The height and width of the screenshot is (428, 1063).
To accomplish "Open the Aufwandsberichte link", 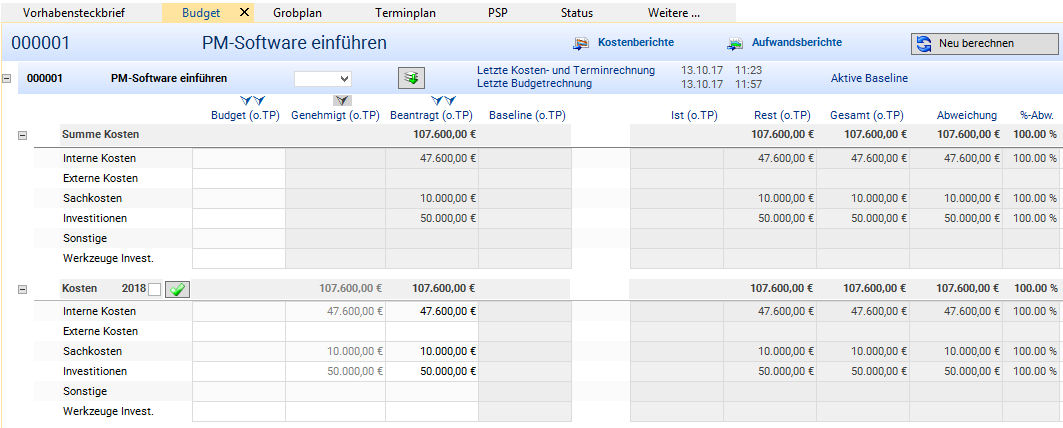I will (798, 43).
